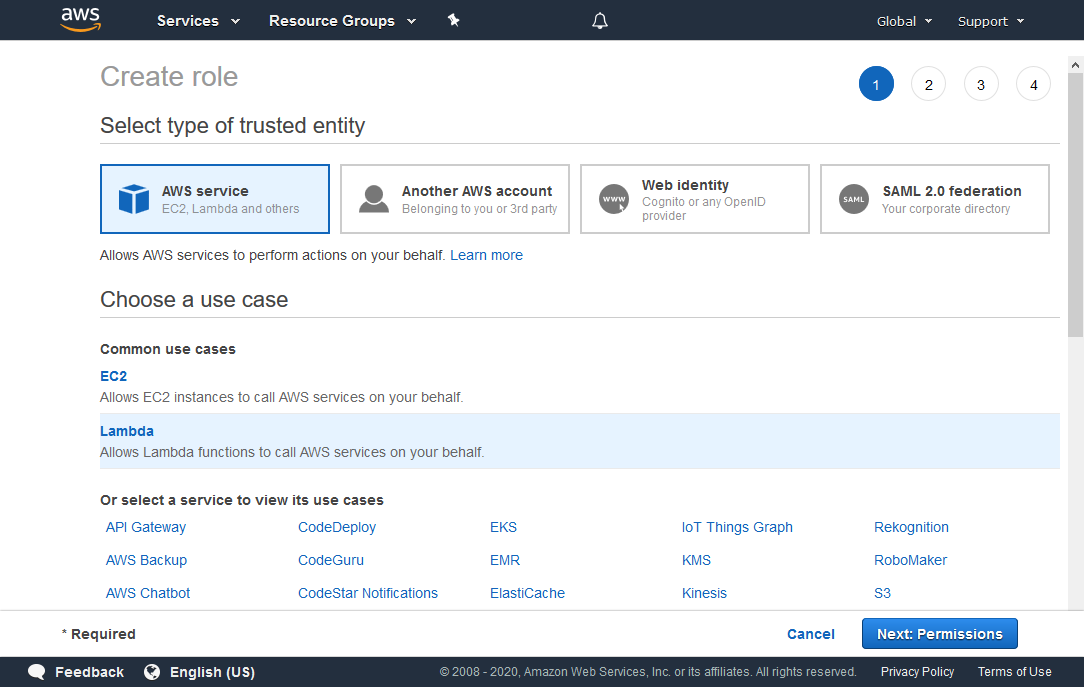This screenshot has height=687, width=1084.
Task: Click the page vertical scrollbar thumb
Action: click(1075, 204)
